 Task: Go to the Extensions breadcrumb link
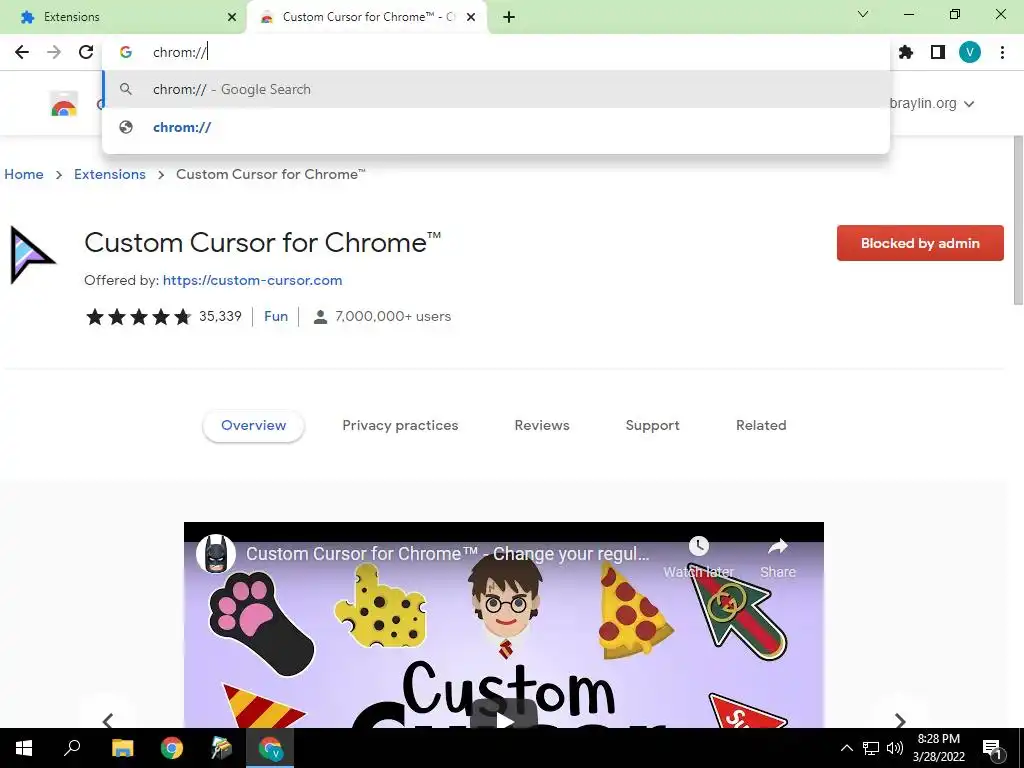110,174
